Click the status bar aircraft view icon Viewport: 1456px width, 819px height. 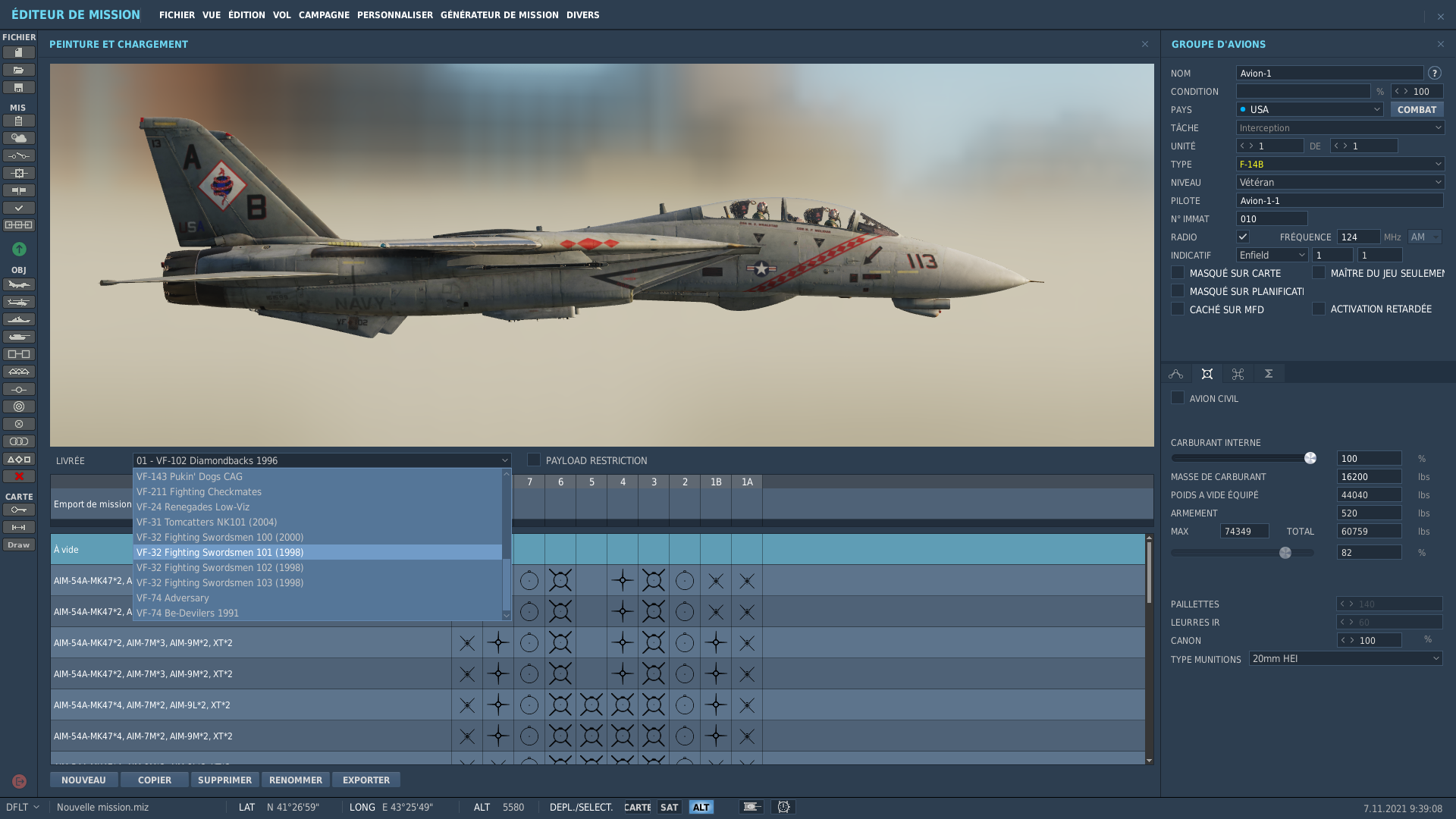752,807
